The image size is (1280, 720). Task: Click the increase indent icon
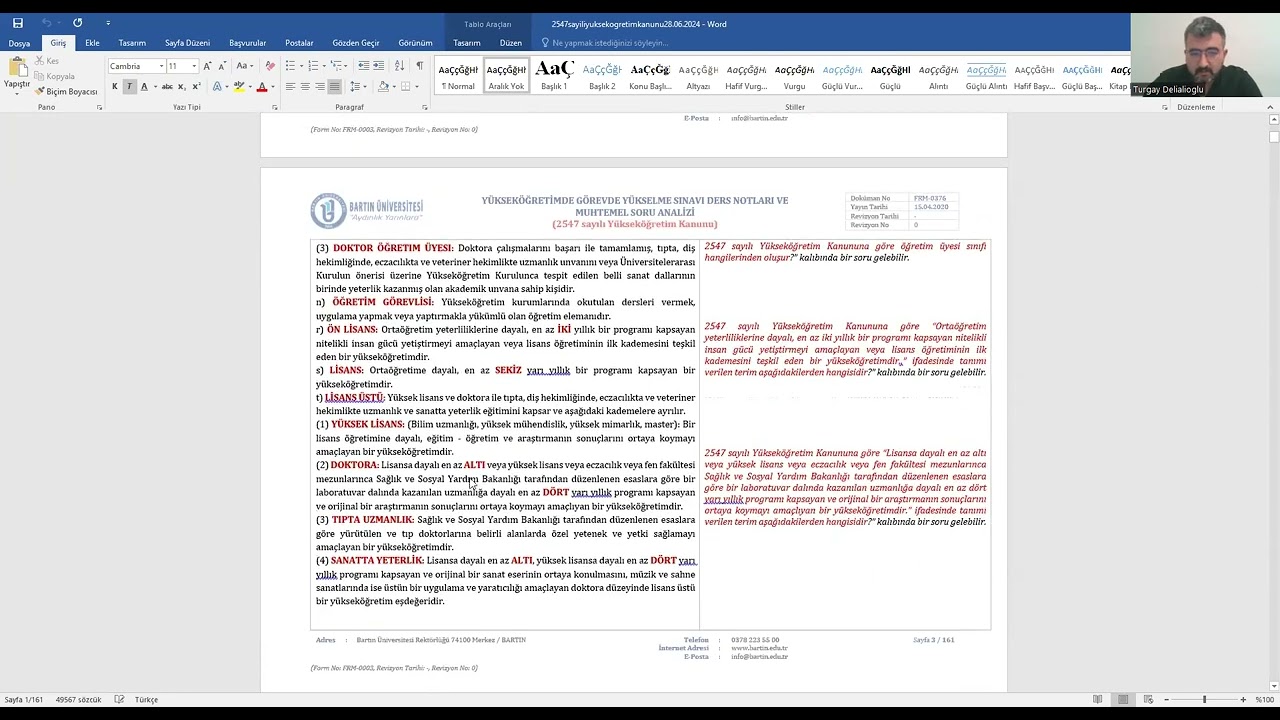(379, 66)
